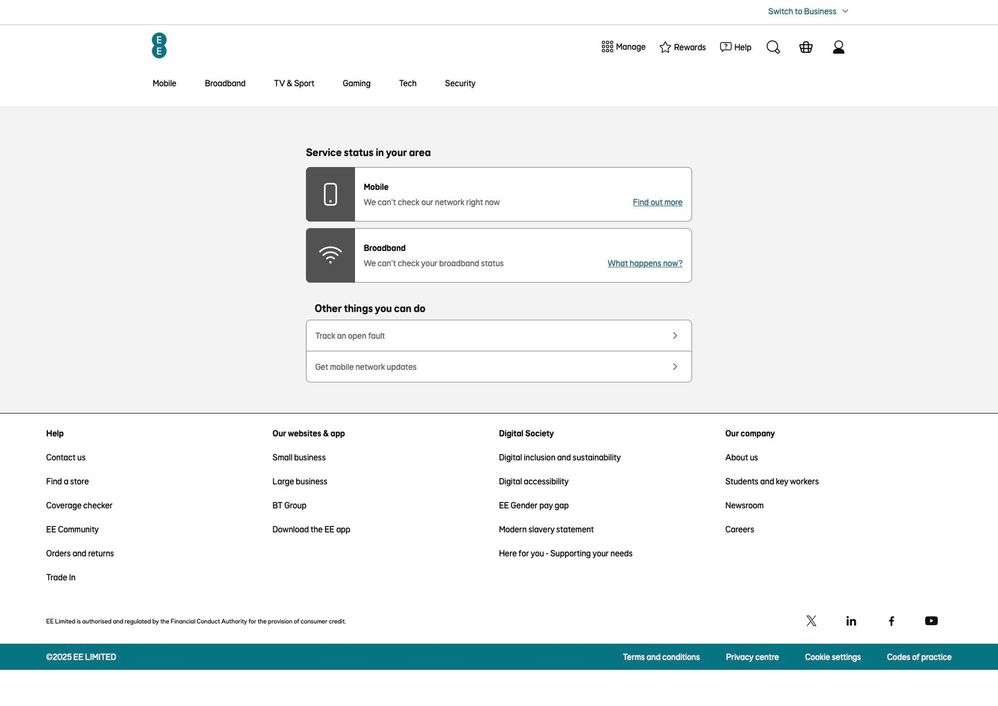The image size is (998, 706).
Task: Click 'We can't check your broadband status' text
Action: click(433, 264)
